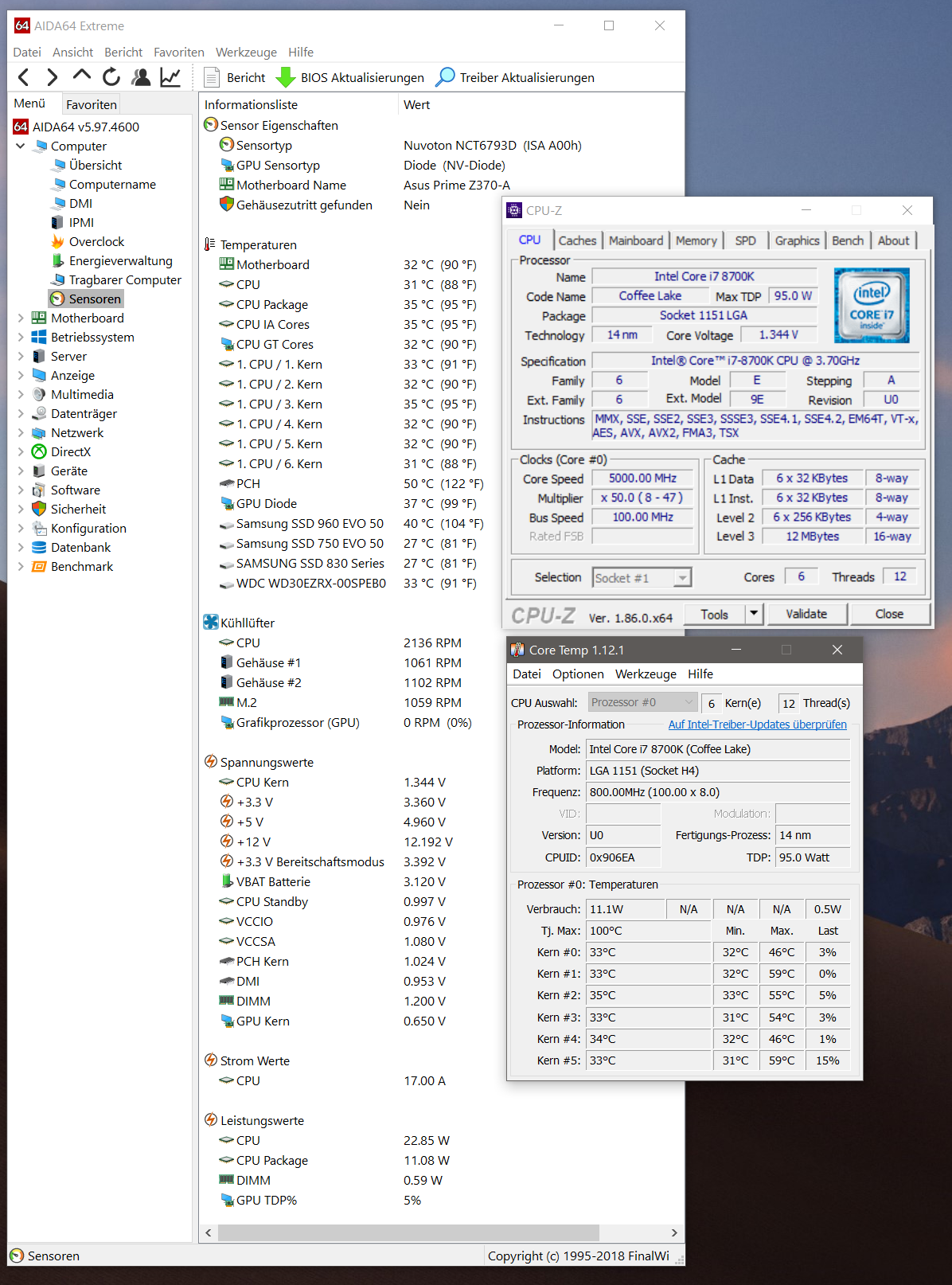Open the Tools dropdown arrow in CPU-Z
Screen dimensions: 952x1285
[754, 614]
